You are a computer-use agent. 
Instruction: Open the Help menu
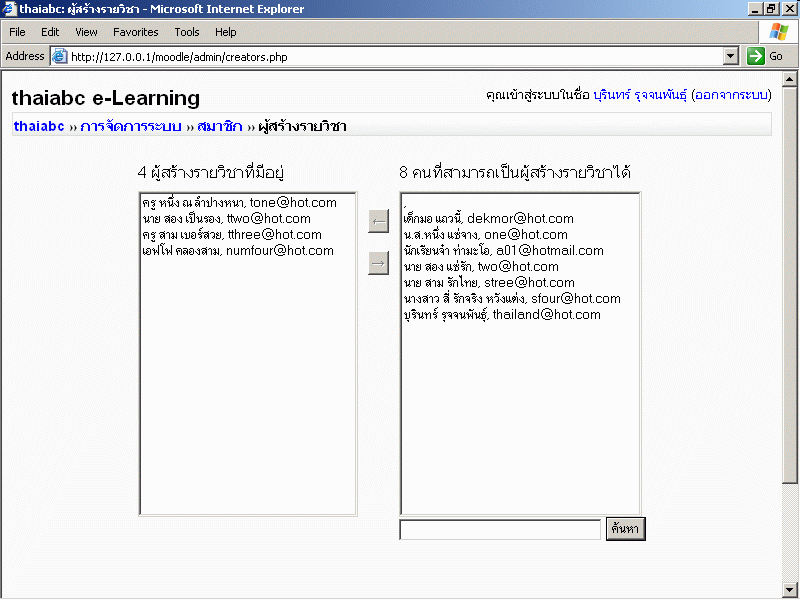point(226,32)
